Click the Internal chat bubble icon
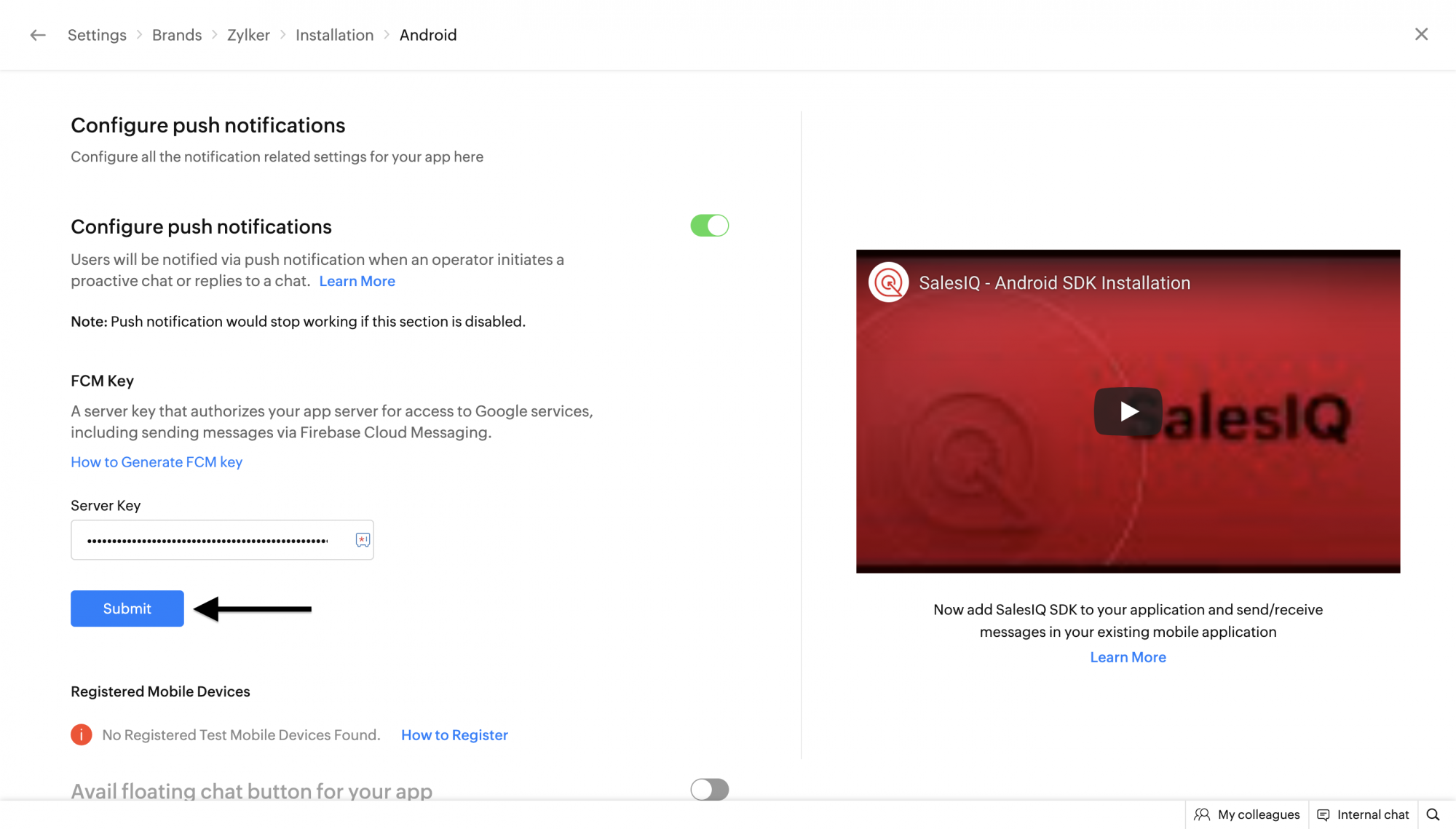 (1324, 814)
